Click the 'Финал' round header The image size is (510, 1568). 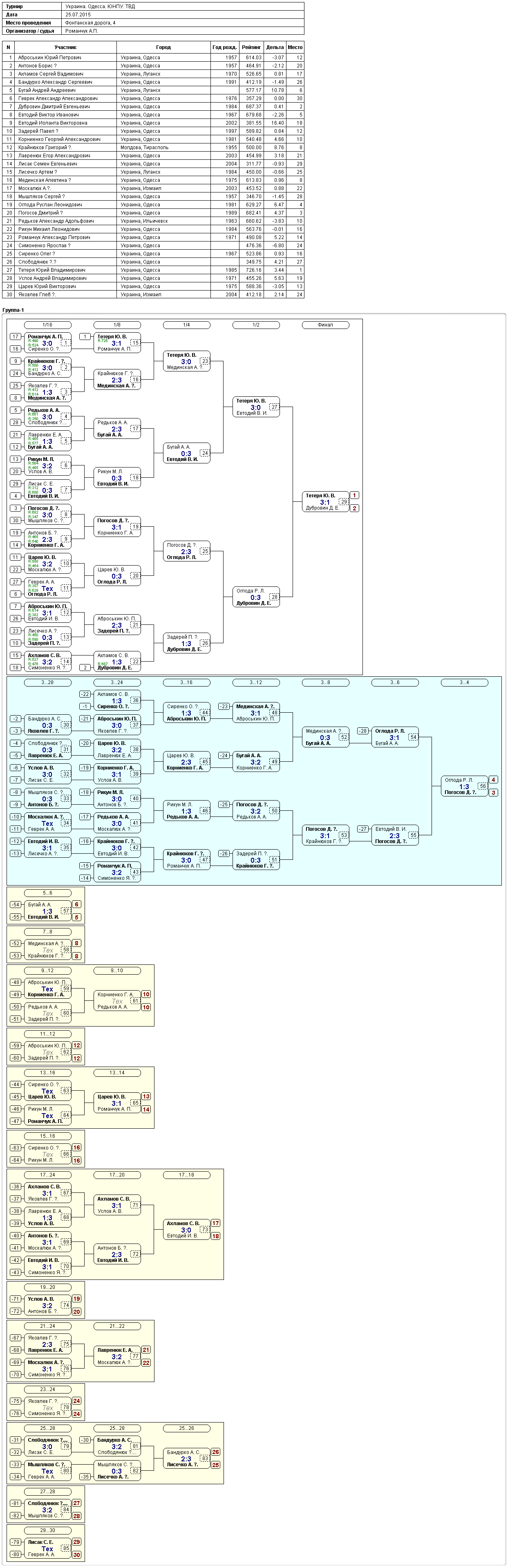pyautogui.click(x=326, y=325)
